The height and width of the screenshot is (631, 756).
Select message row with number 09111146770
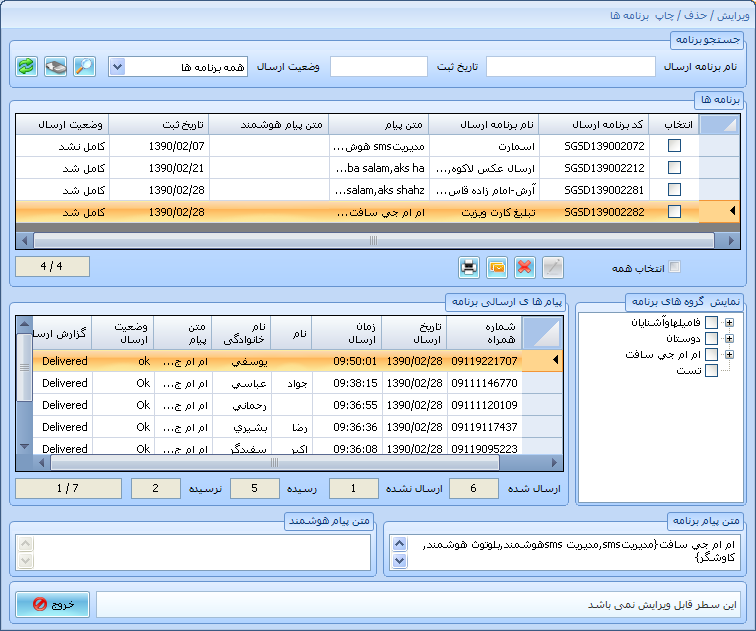298,383
